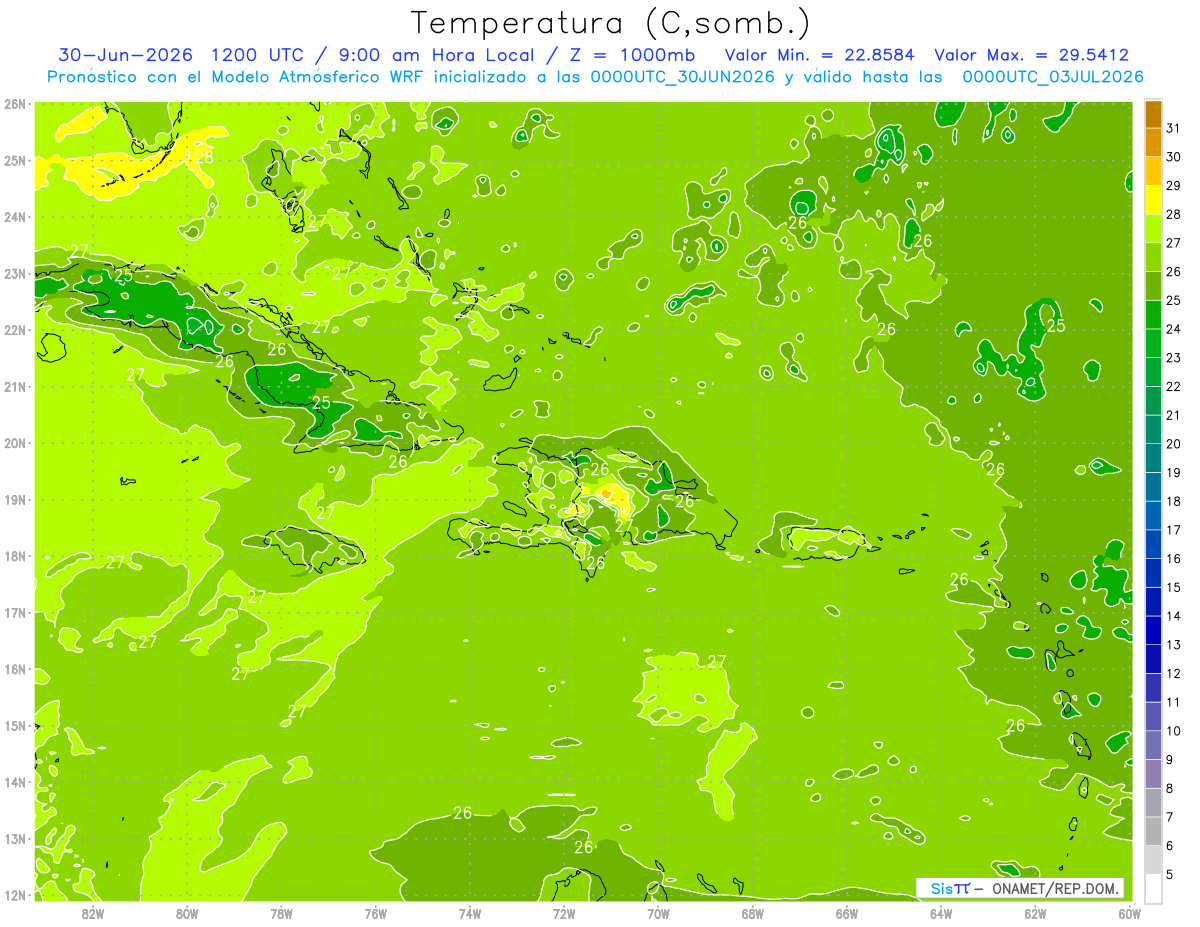Image resolution: width=1200 pixels, height=927 pixels.
Task: Click the '66W' longitude axis label
Action: pos(847,913)
